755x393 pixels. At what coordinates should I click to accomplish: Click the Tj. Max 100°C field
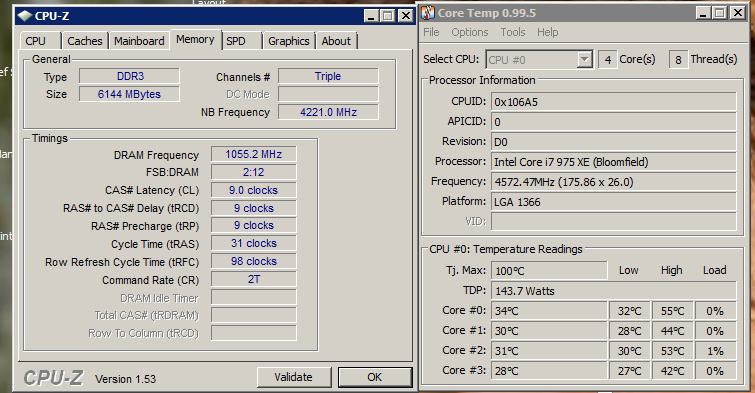(x=549, y=271)
